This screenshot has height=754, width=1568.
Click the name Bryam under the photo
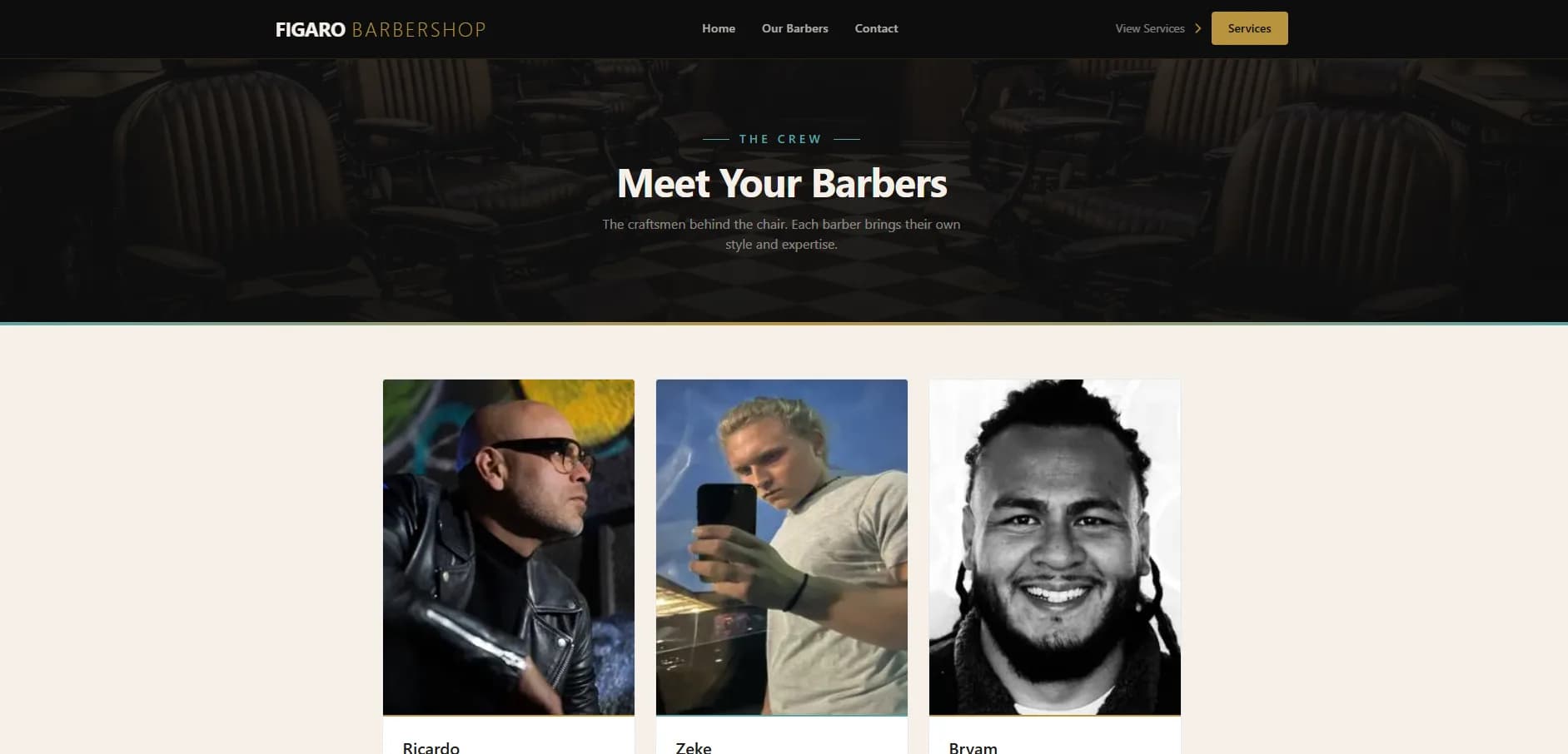[973, 747]
